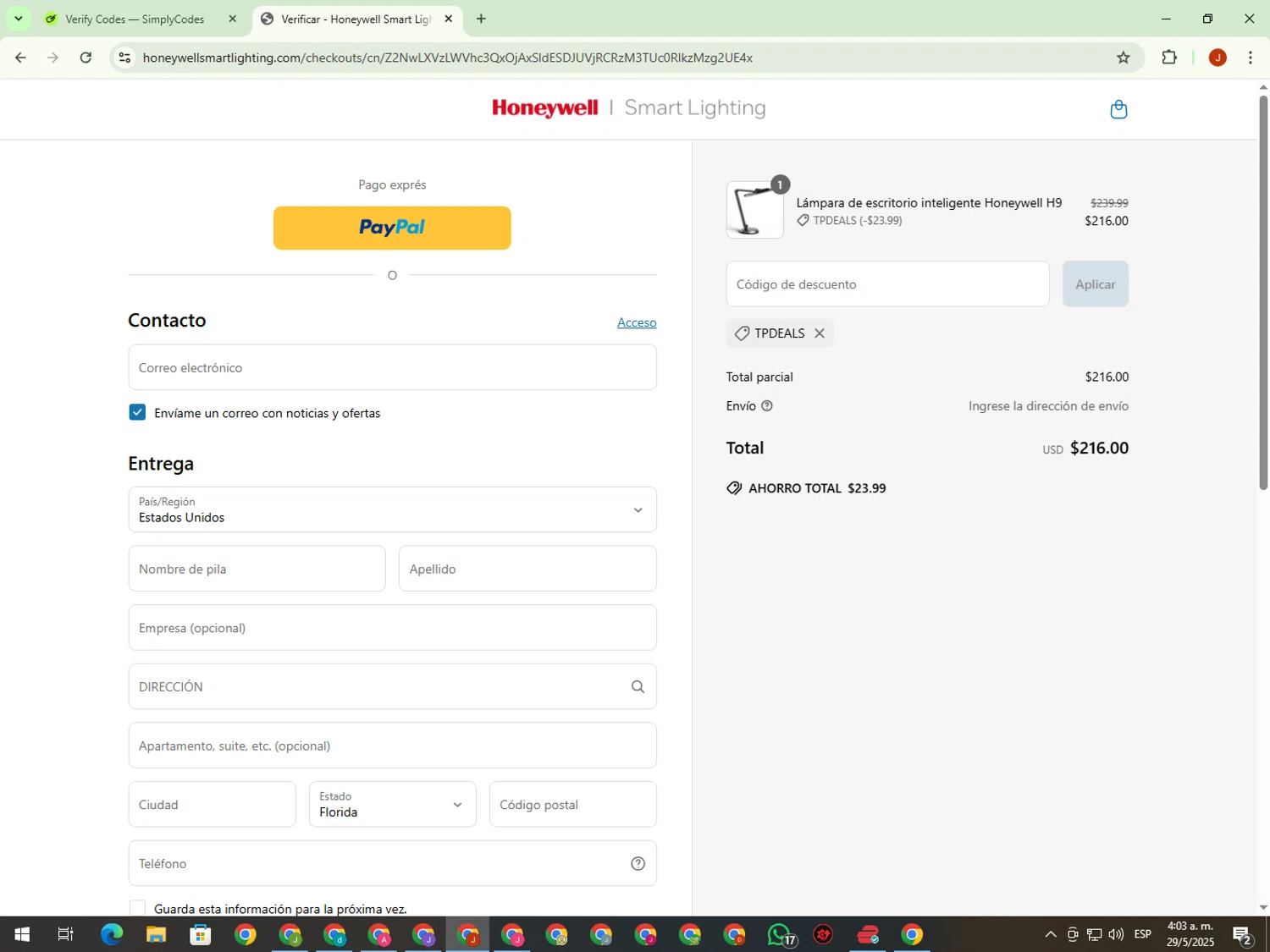Click the ESP input language indicator
The height and width of the screenshot is (952, 1270).
[1142, 934]
